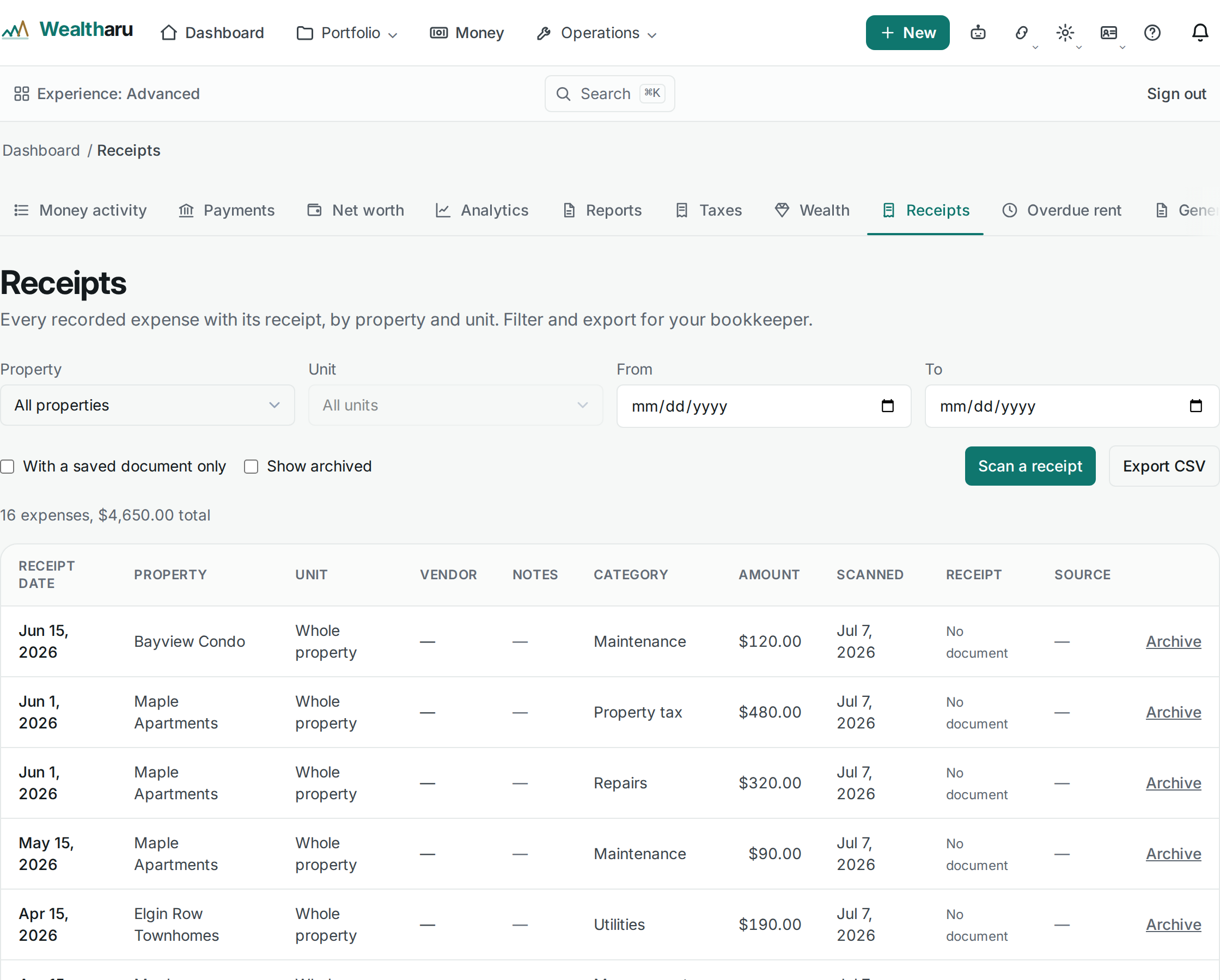Click the Payments bank icon
The height and width of the screenshot is (980, 1220).
[186, 211]
